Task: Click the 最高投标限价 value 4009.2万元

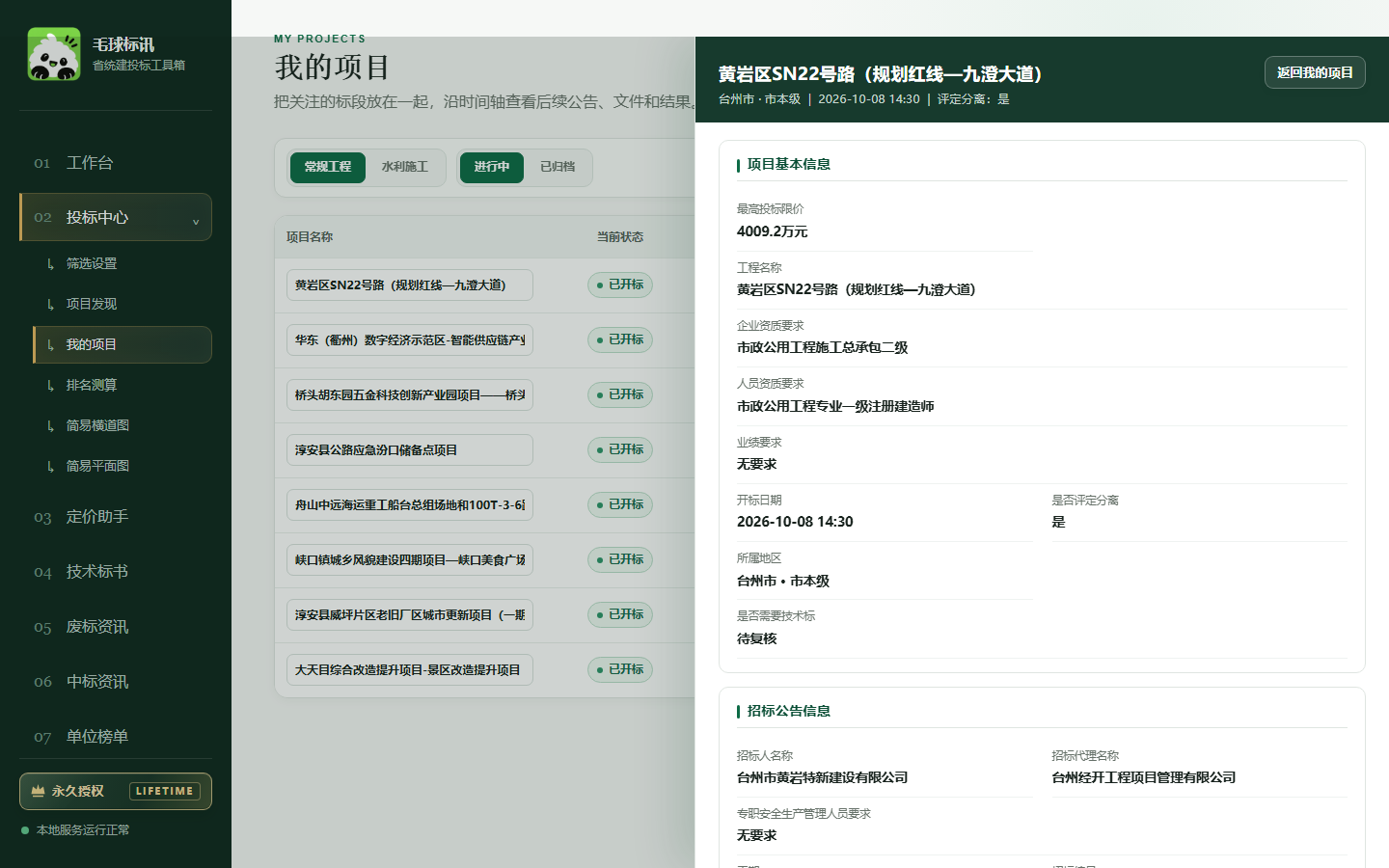Action: click(x=773, y=231)
